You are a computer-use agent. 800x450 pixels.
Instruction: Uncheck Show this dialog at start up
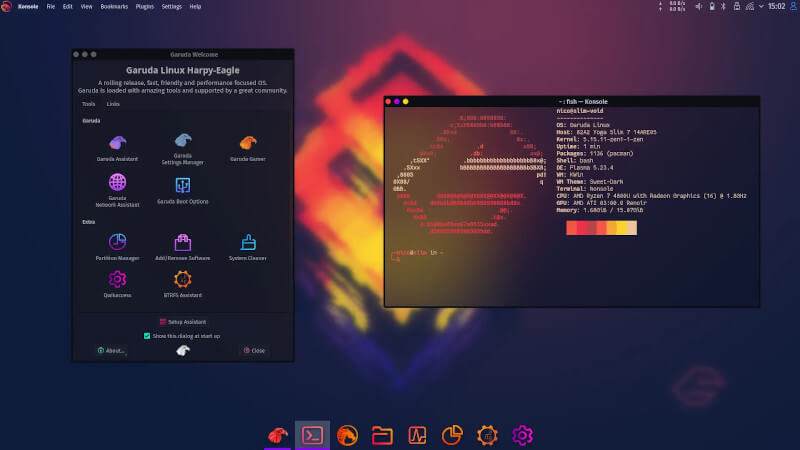tap(147, 336)
